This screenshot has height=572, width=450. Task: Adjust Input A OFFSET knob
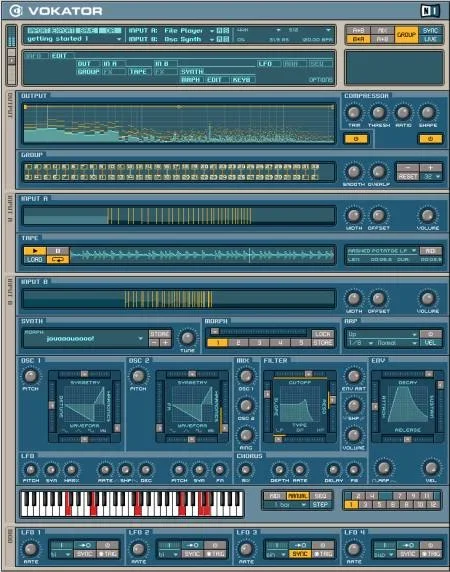pyautogui.click(x=379, y=216)
